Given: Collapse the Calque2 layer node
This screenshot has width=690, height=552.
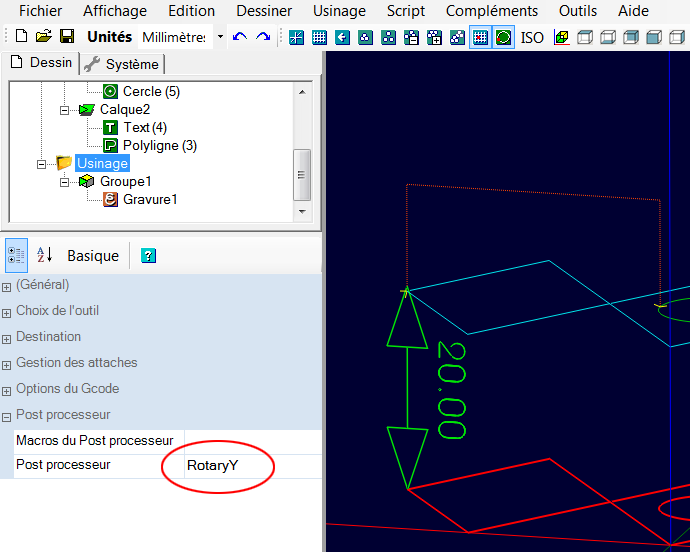Looking at the screenshot, I should click(64, 110).
